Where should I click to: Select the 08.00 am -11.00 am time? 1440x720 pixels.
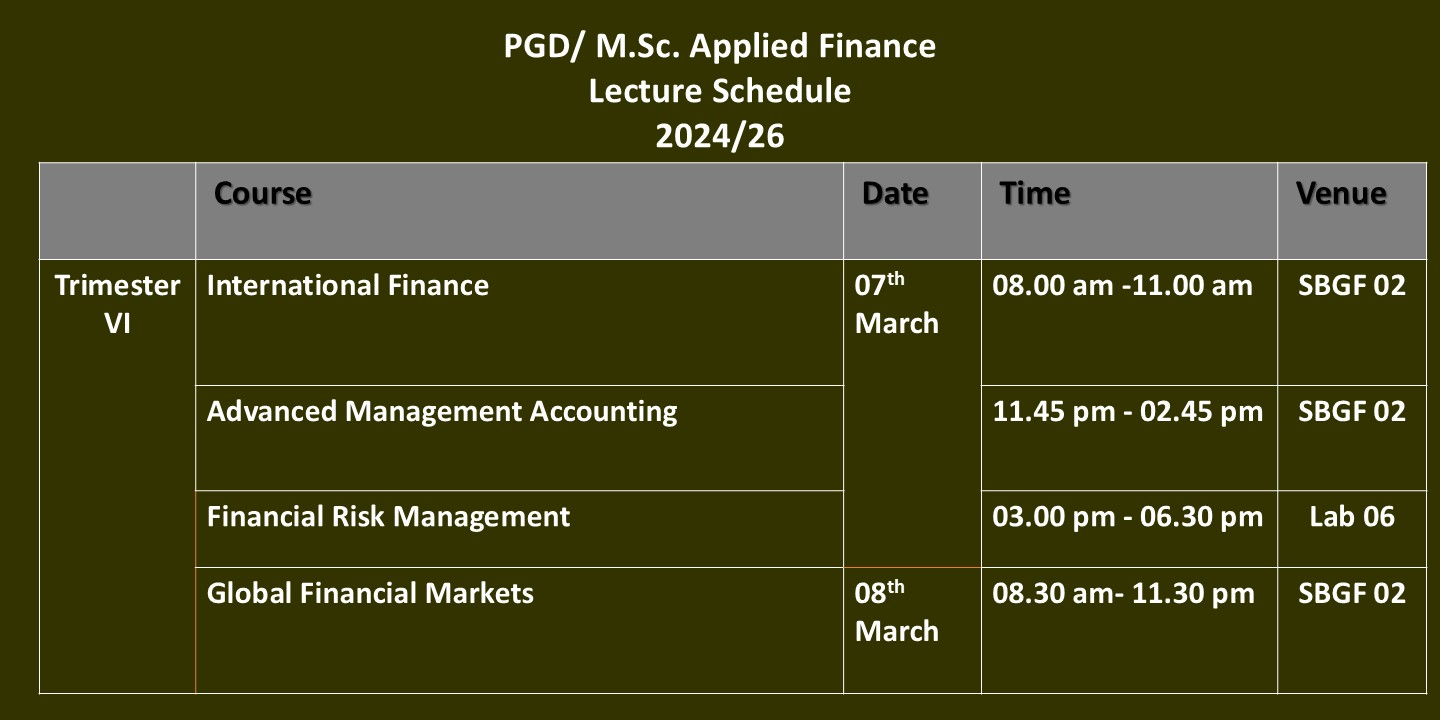tap(1122, 286)
